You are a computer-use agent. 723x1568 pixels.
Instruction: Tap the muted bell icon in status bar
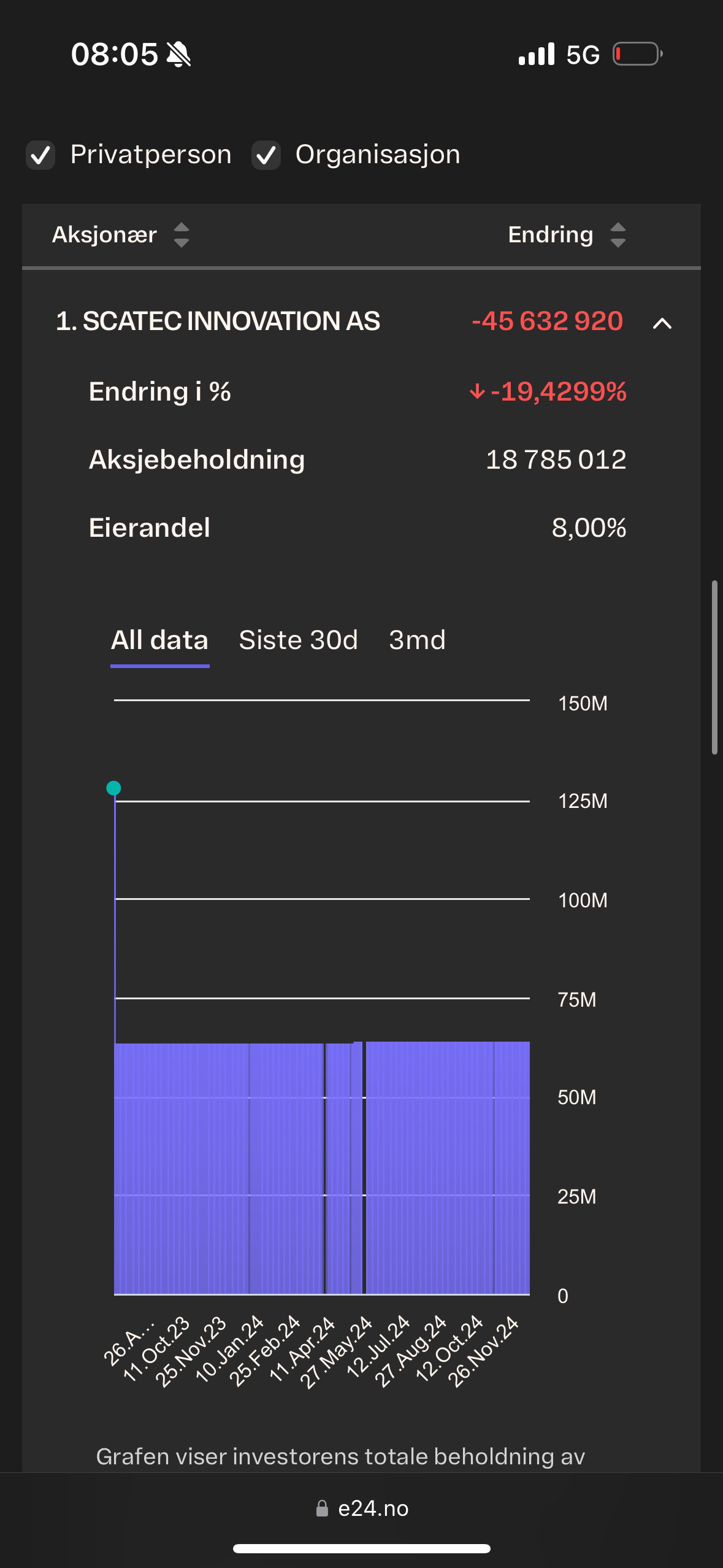178,54
